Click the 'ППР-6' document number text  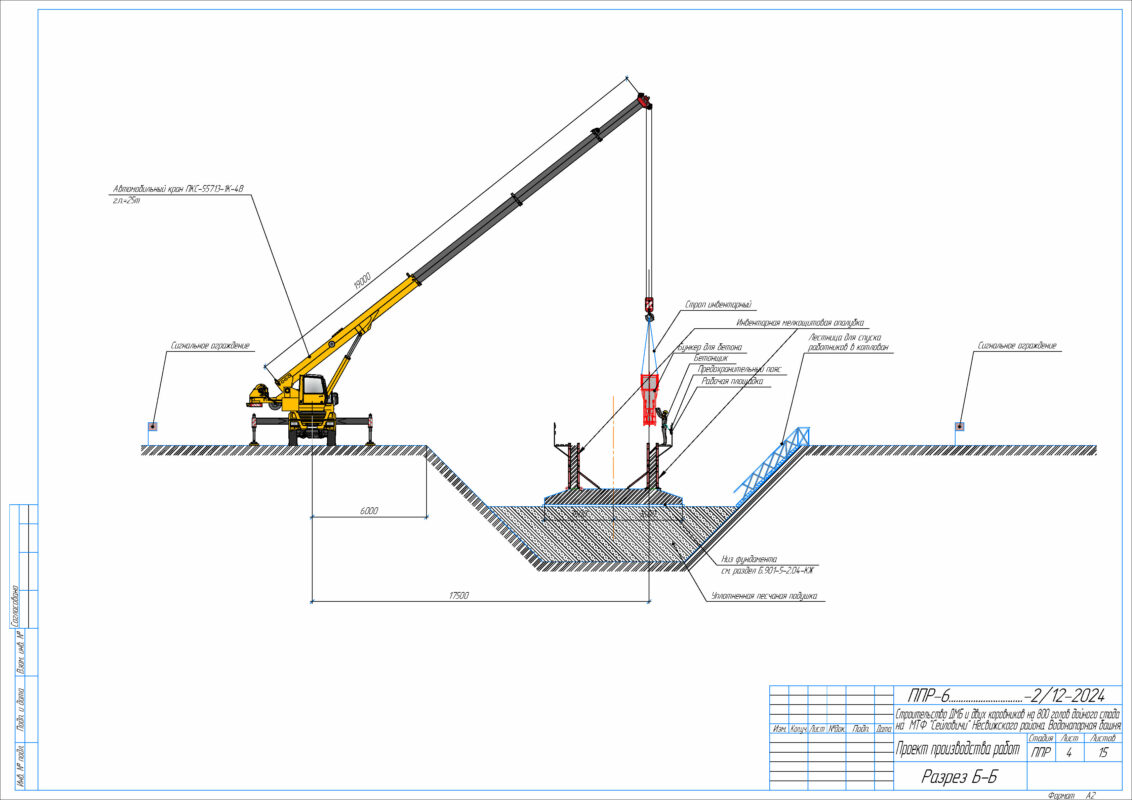click(x=927, y=696)
